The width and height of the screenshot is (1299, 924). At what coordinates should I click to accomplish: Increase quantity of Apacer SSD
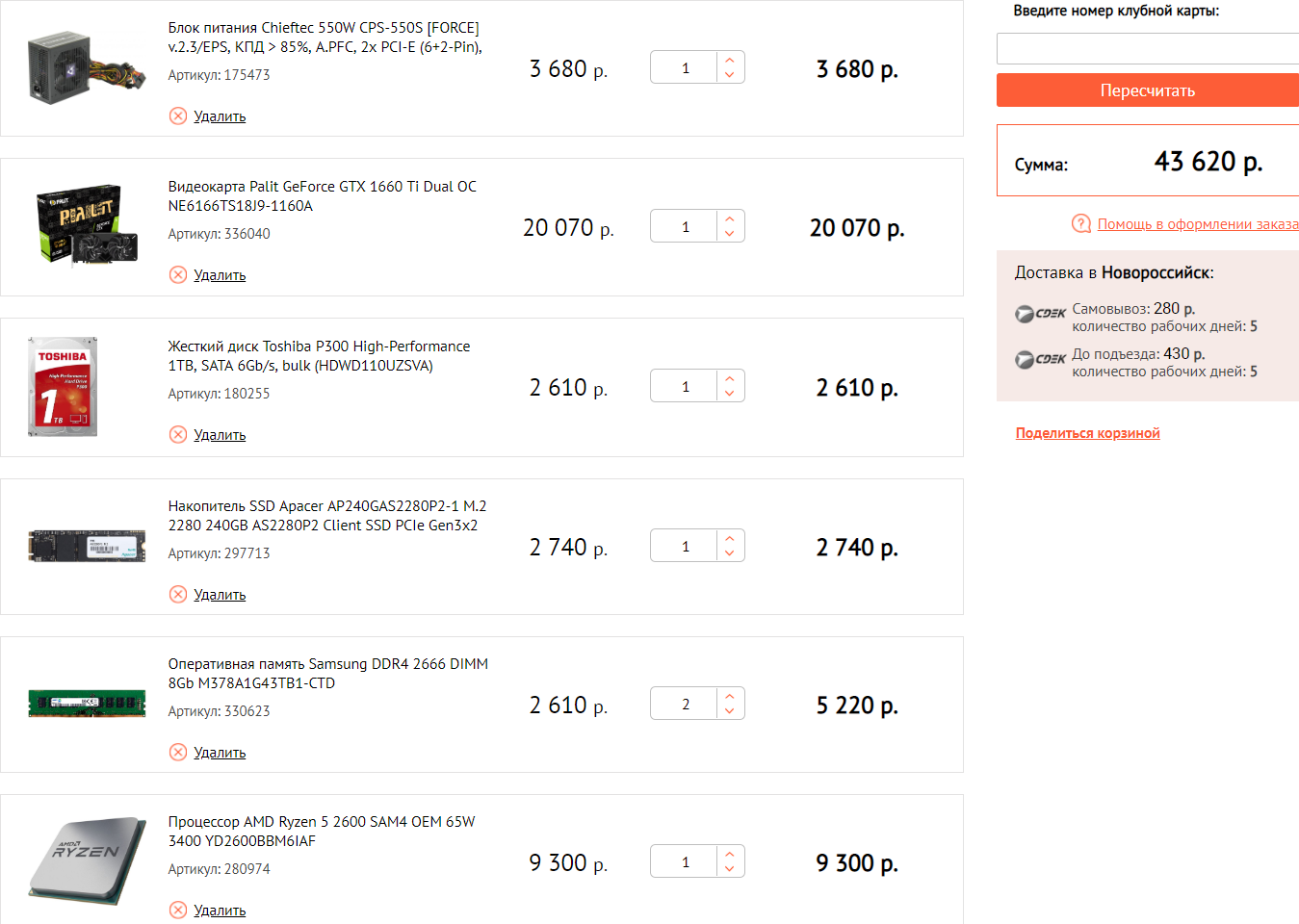pos(730,538)
